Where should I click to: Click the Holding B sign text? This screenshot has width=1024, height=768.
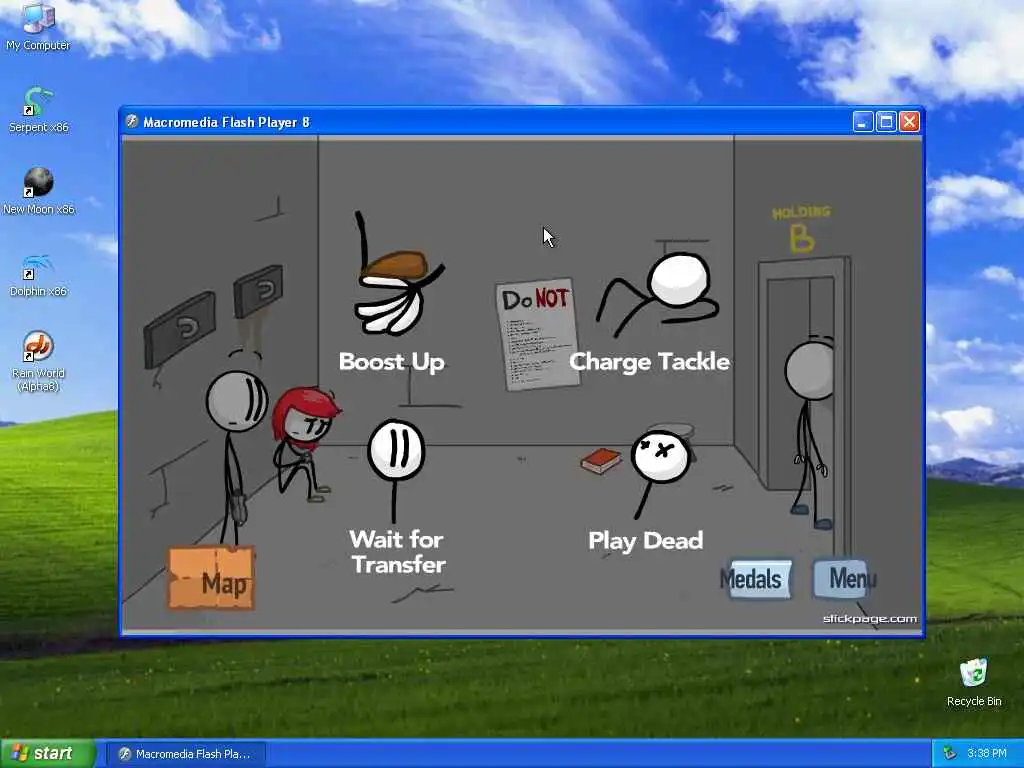[801, 229]
